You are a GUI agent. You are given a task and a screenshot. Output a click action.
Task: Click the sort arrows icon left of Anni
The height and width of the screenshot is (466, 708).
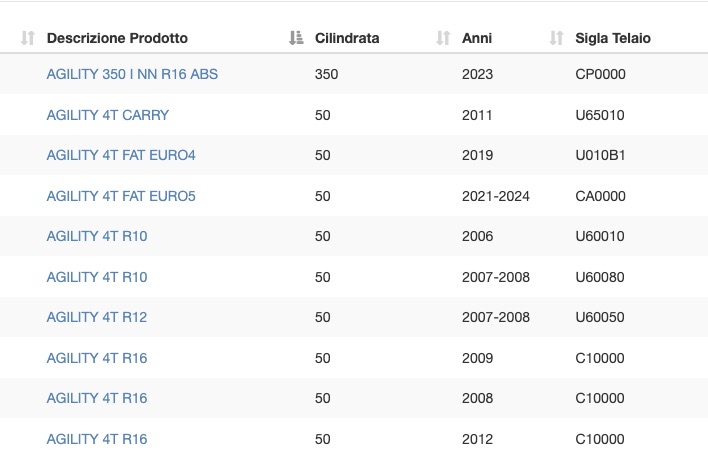tap(443, 38)
